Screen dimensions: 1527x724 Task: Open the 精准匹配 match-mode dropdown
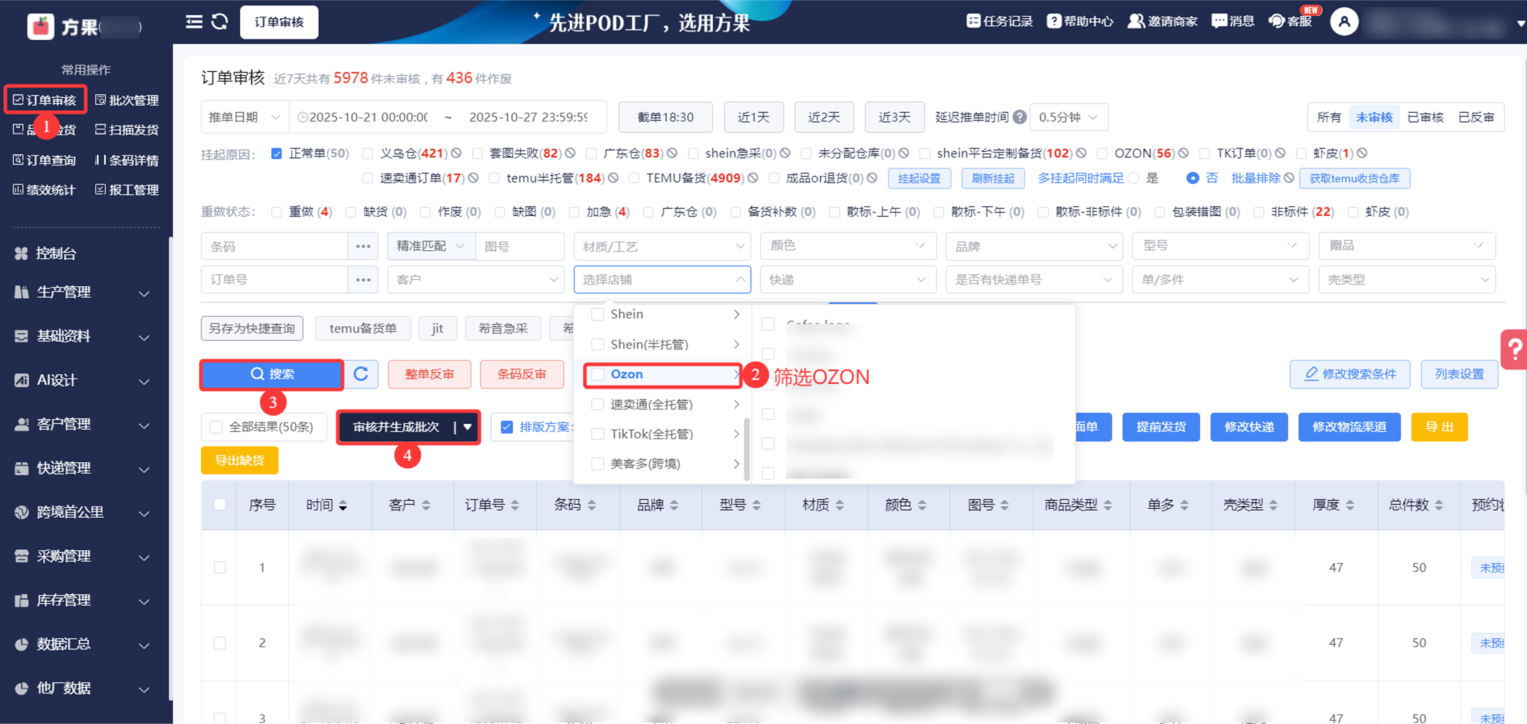pyautogui.click(x=431, y=246)
